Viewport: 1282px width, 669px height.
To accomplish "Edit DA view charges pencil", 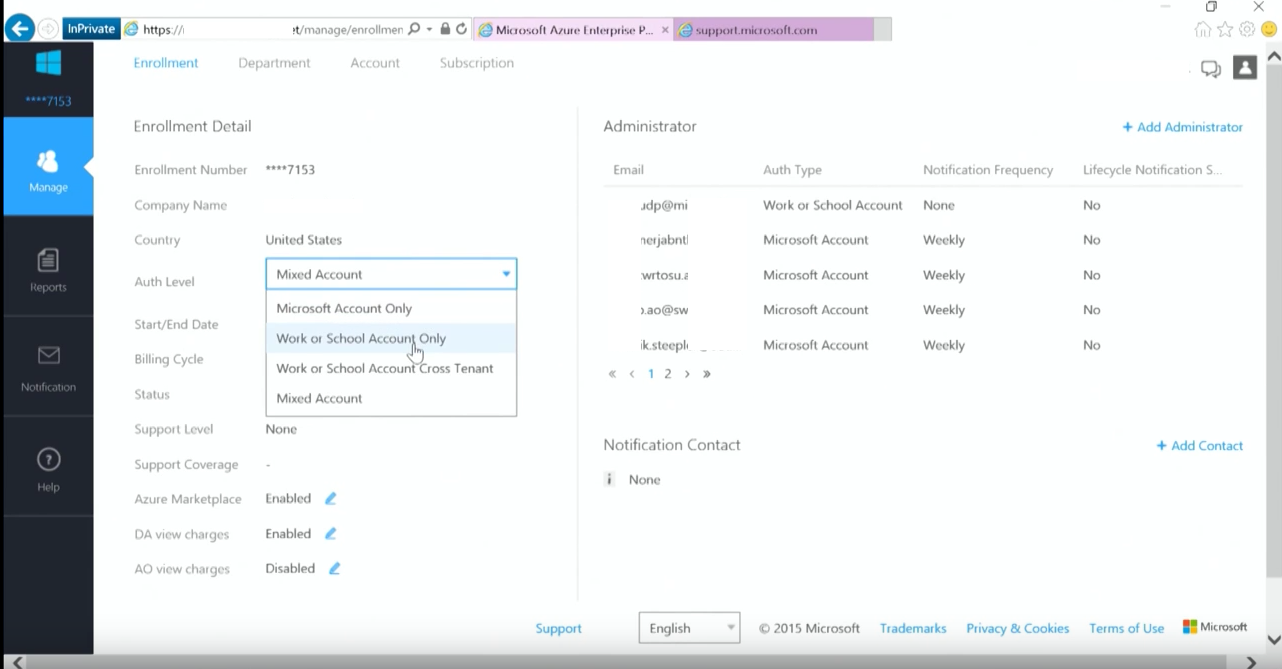I will click(x=331, y=534).
